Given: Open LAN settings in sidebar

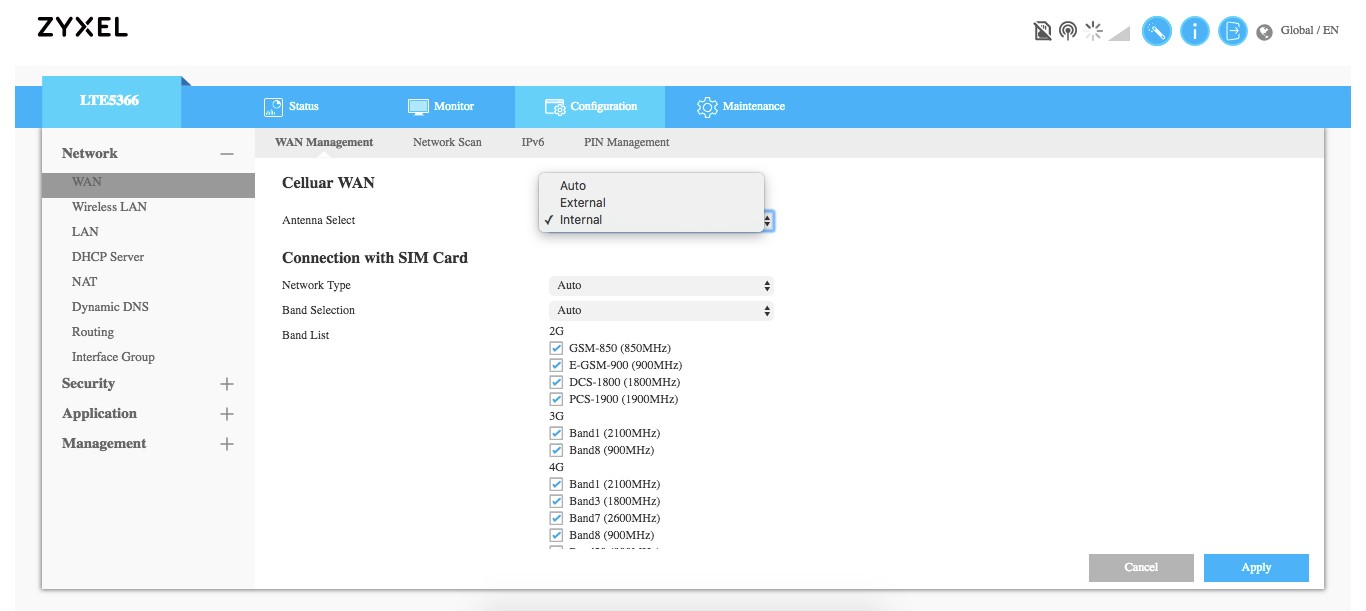Looking at the screenshot, I should tap(85, 232).
